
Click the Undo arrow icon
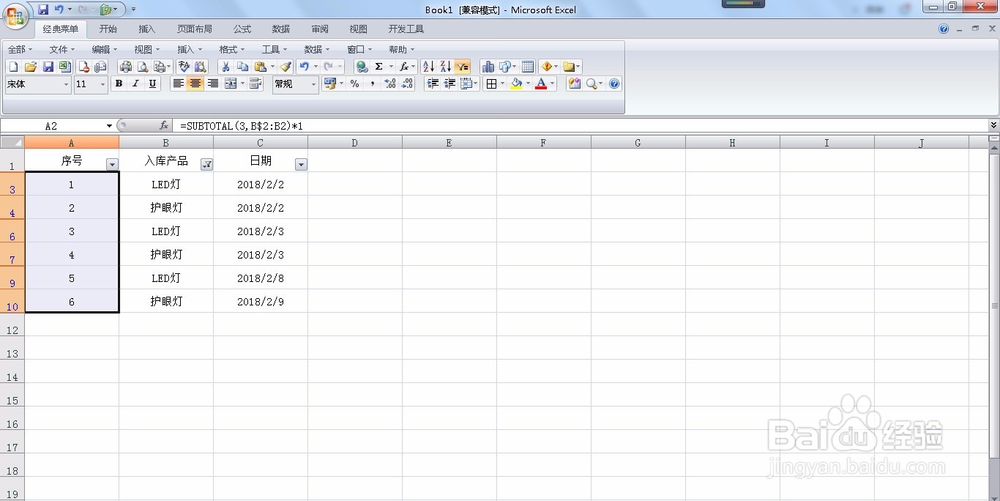coord(304,66)
